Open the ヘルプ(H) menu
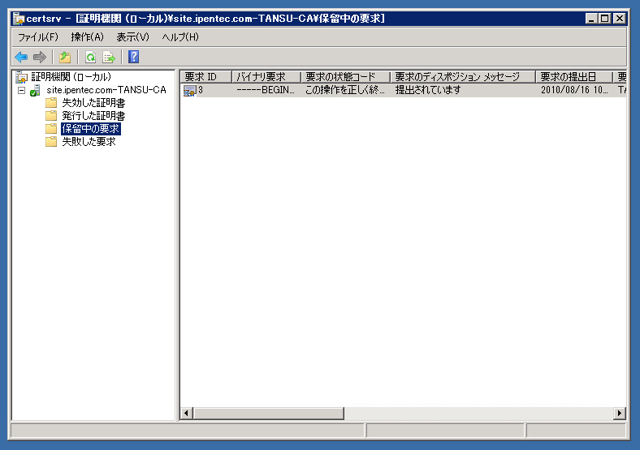This screenshot has width=640, height=450. pos(180,37)
